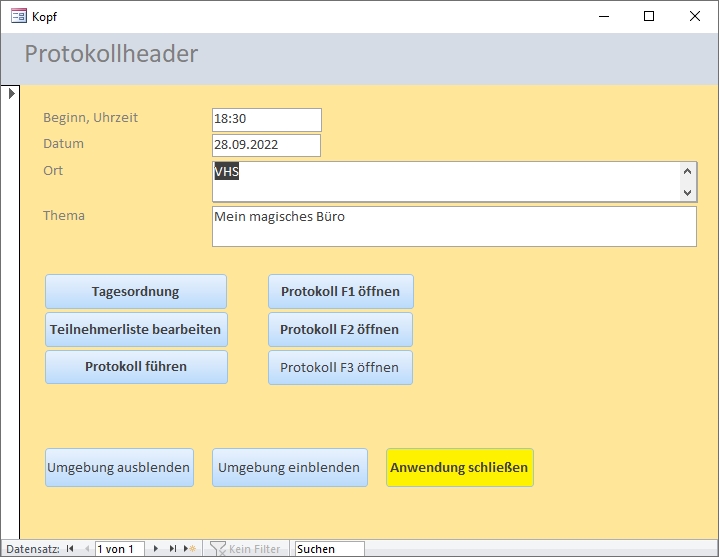Open Protokoll F1
Screen dimensions: 719x557
pos(340,292)
